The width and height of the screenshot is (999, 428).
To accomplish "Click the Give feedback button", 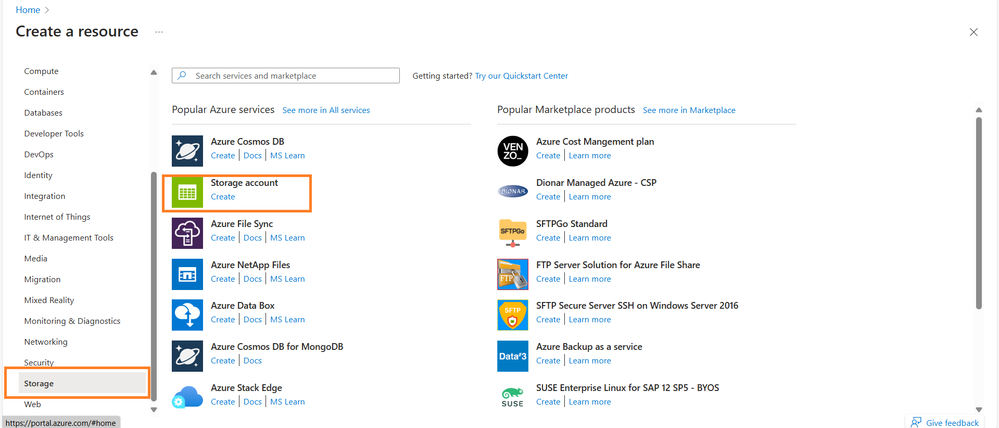I will click(x=945, y=422).
